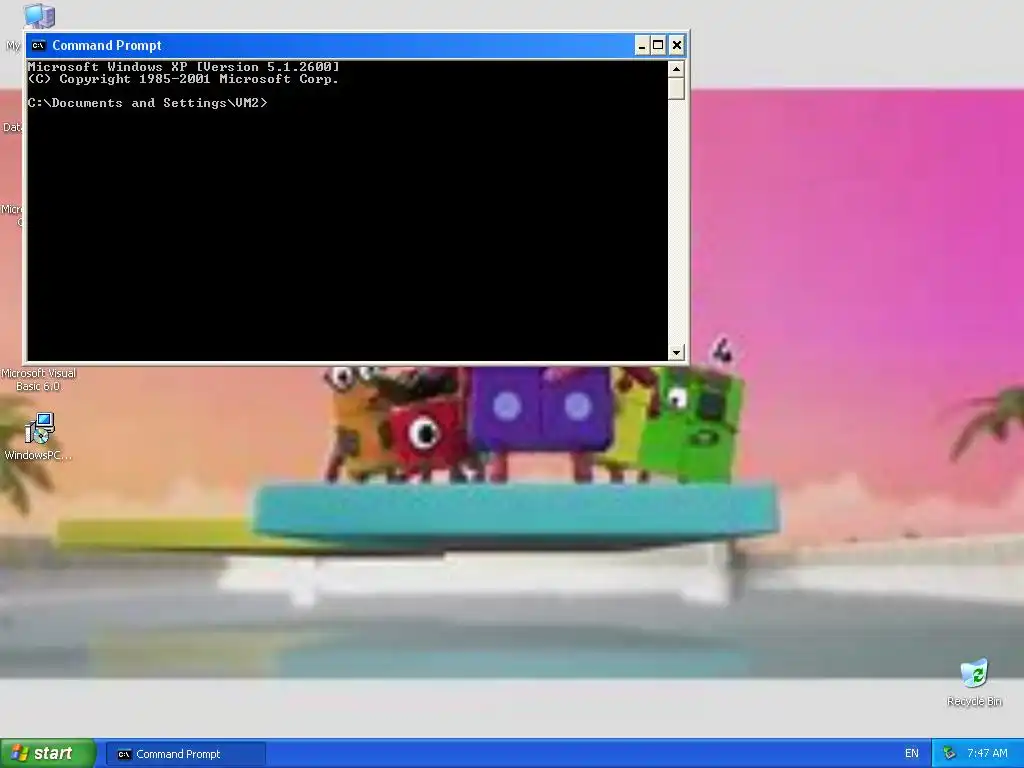
Task: Click the scroll up arrow in Command Prompt
Action: click(x=676, y=69)
